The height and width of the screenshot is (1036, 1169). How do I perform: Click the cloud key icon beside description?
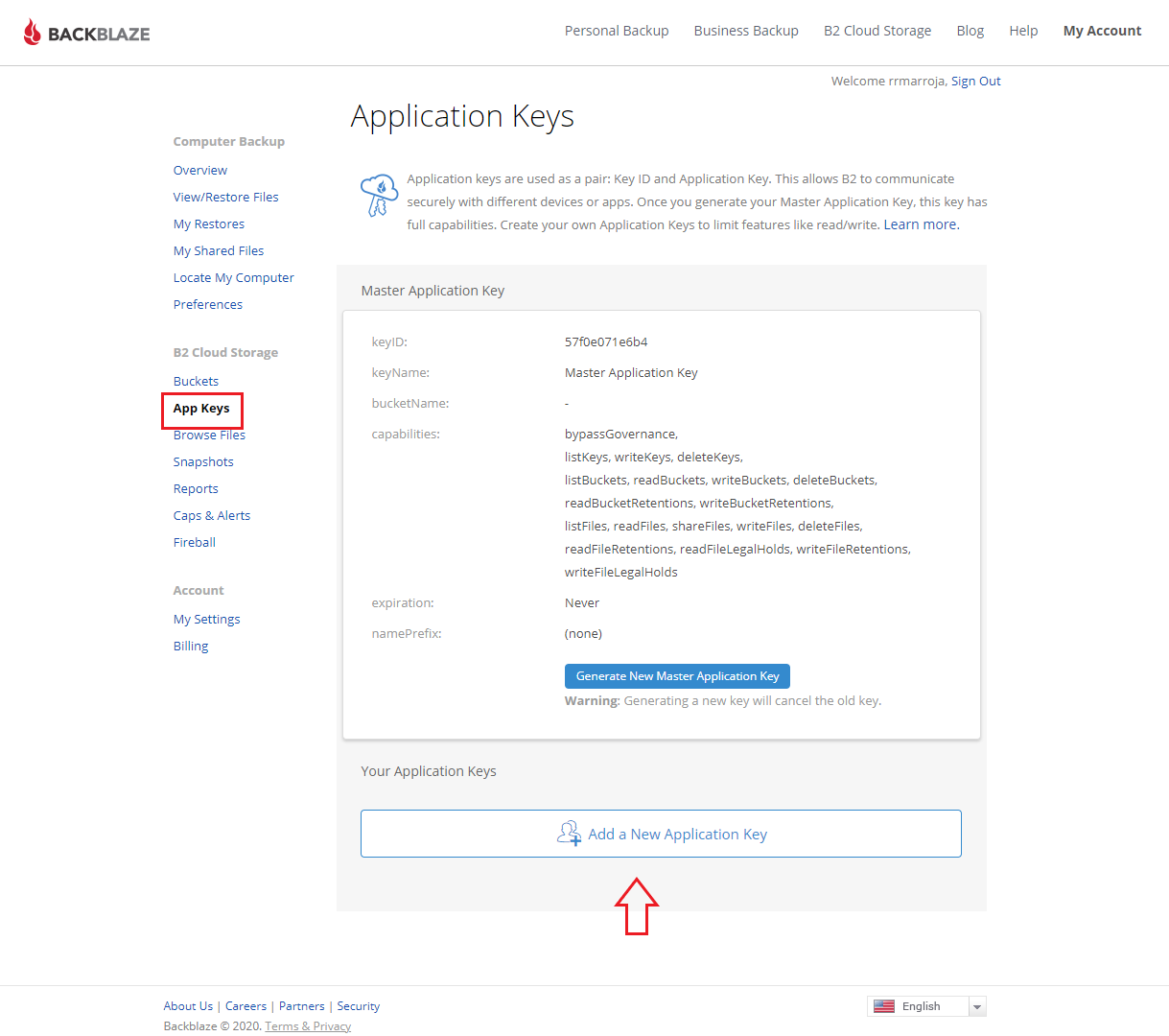(379, 196)
